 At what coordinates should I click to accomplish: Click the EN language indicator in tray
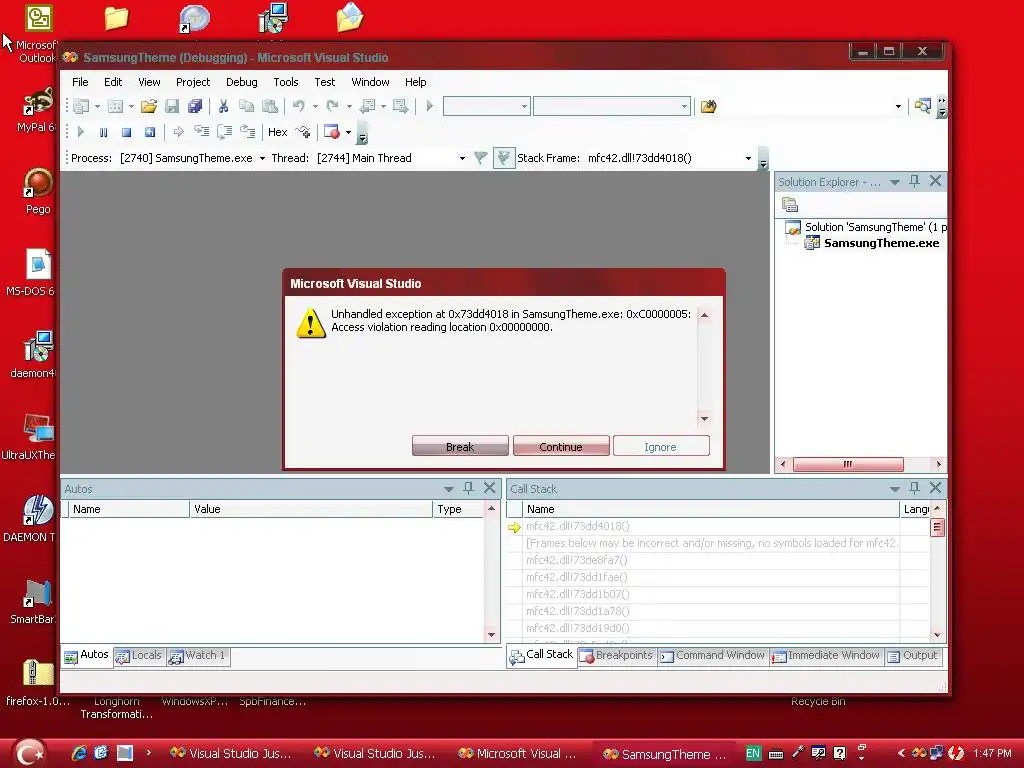point(753,753)
